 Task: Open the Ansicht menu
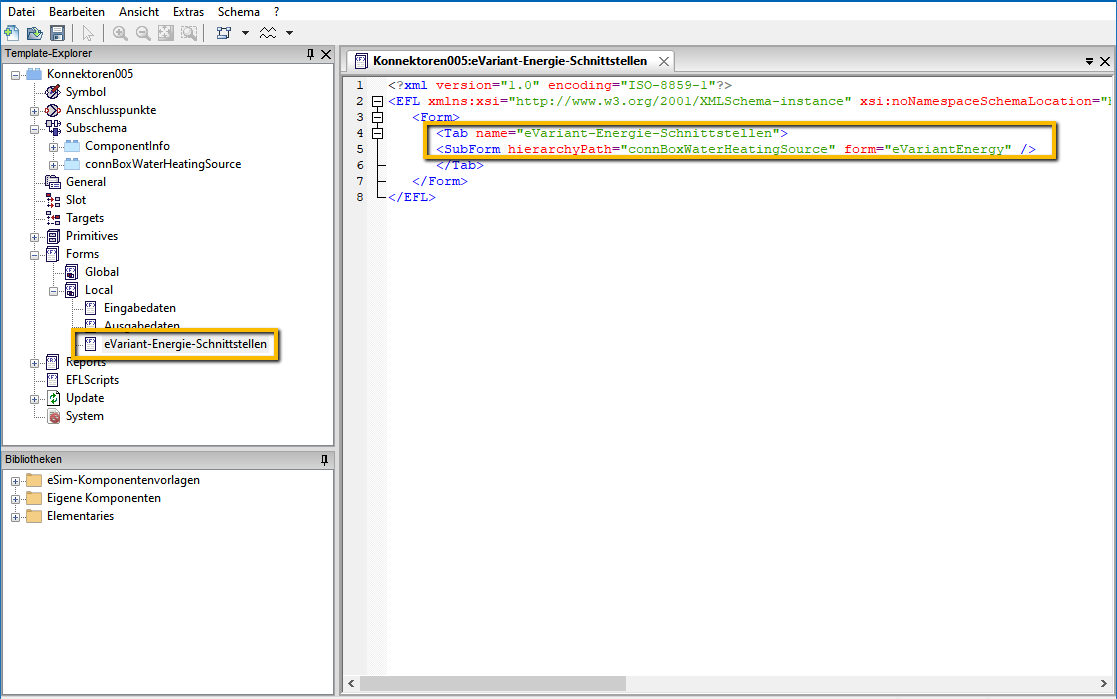click(139, 11)
